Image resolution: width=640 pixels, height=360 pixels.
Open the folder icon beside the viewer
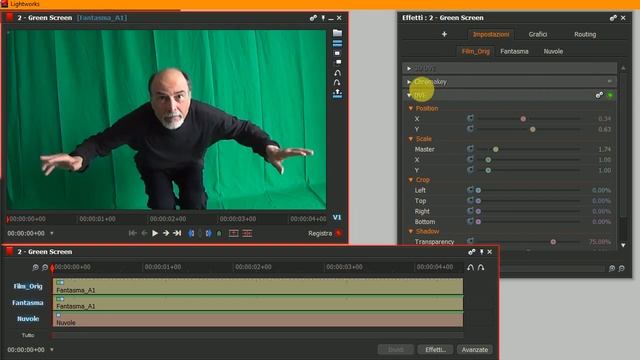(337, 33)
